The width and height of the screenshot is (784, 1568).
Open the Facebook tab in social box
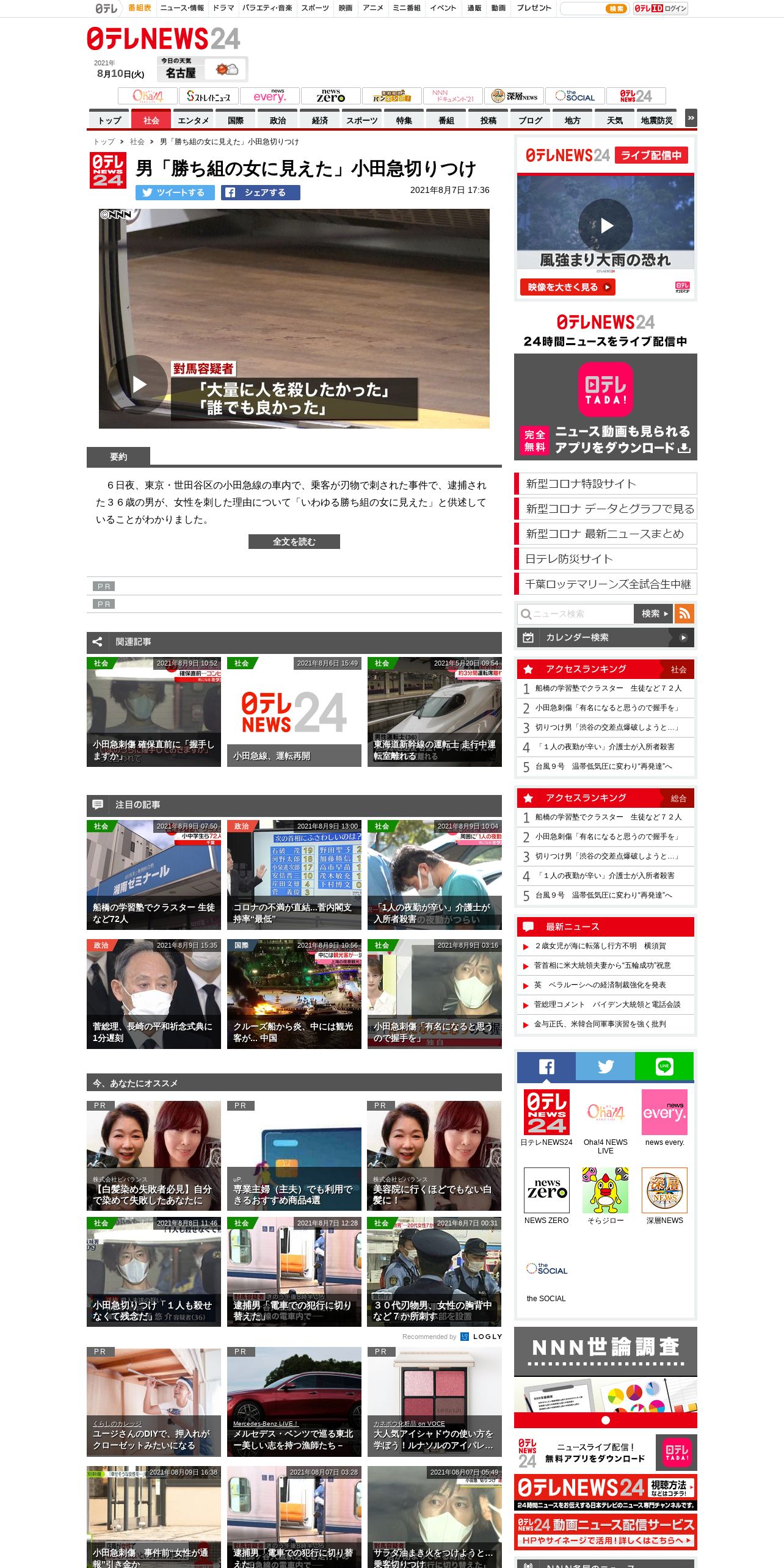[x=546, y=1067]
